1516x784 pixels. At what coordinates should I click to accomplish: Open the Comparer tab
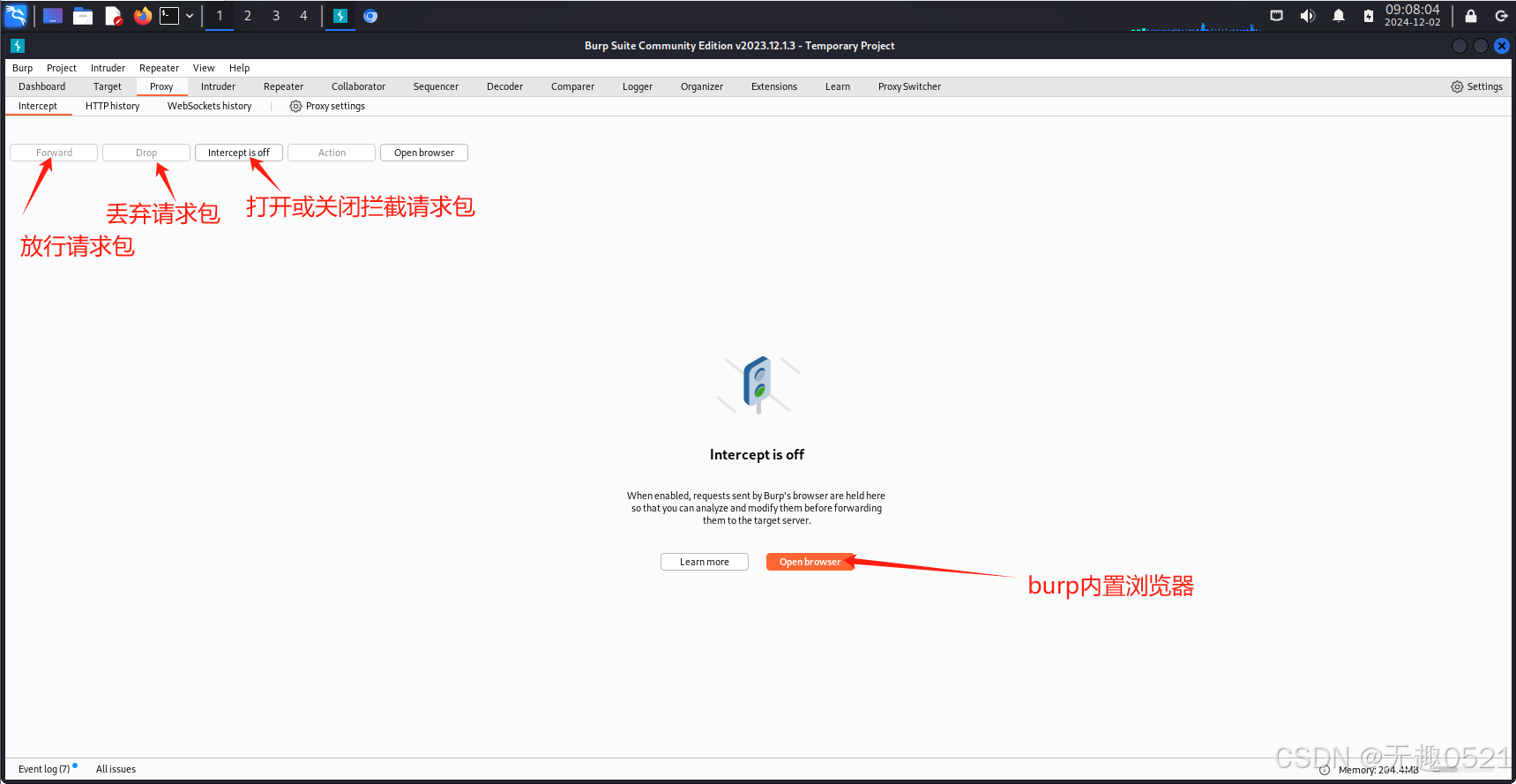573,86
